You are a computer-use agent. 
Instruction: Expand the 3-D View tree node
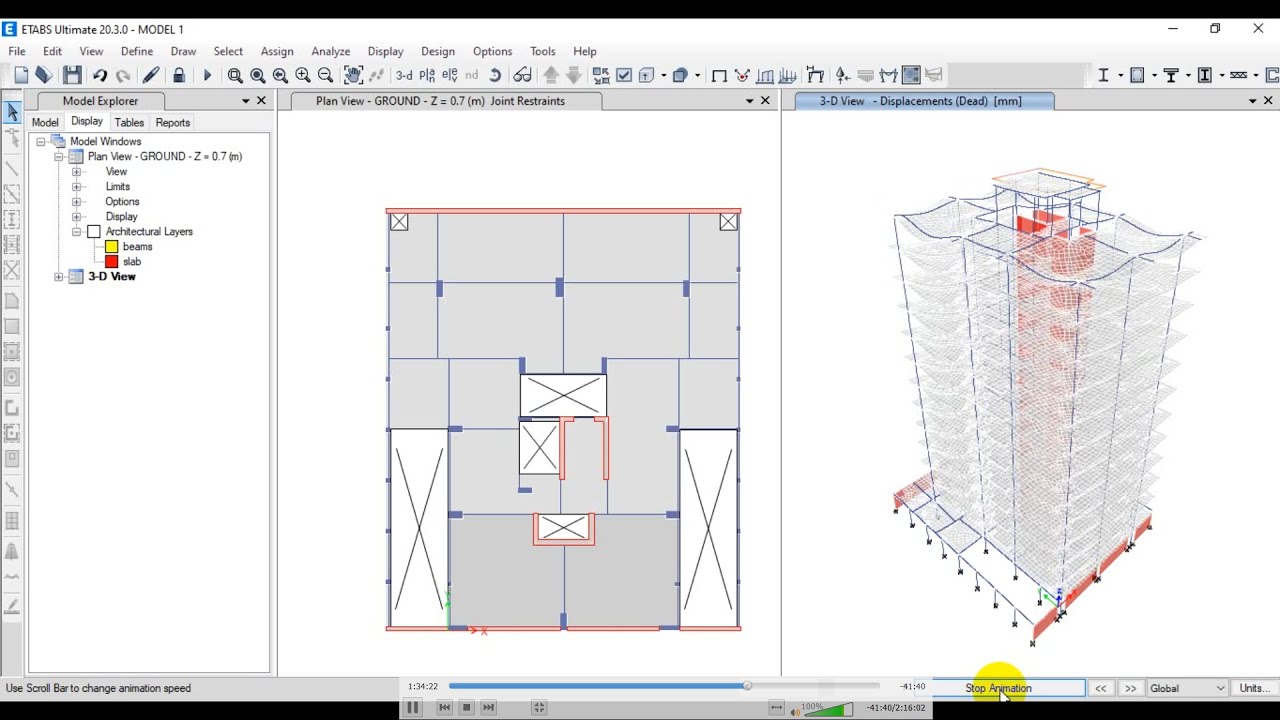(x=59, y=277)
